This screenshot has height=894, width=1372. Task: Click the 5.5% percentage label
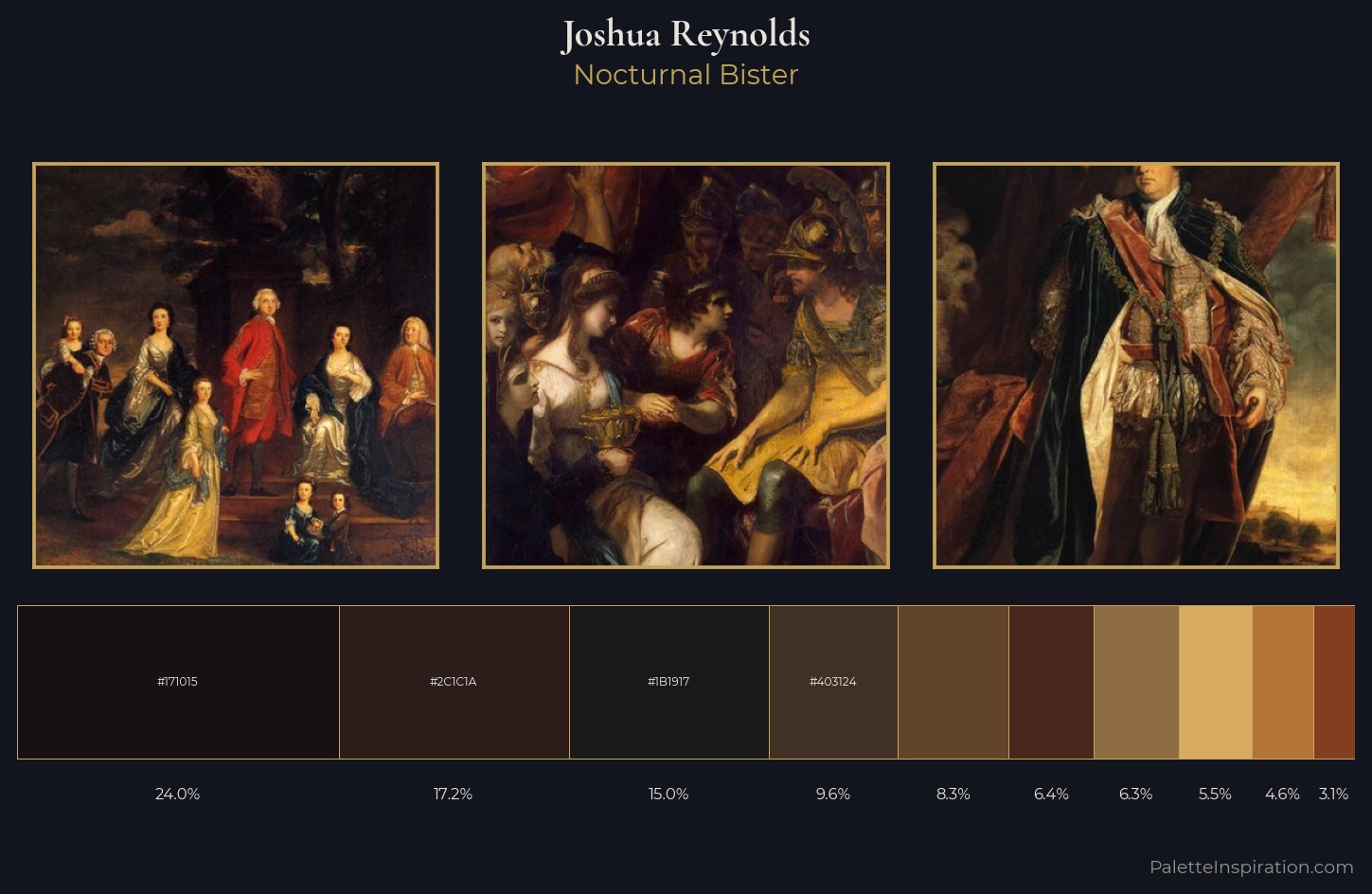[1215, 794]
